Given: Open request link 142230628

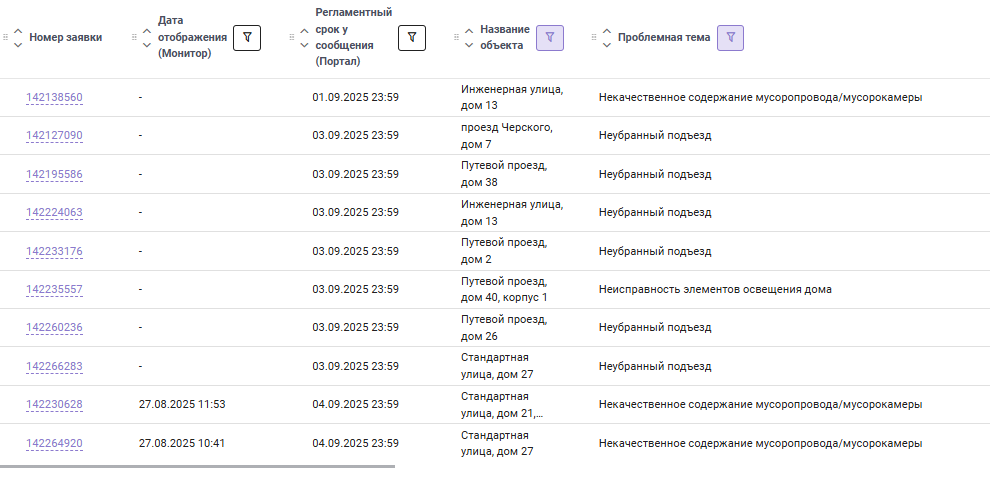Looking at the screenshot, I should point(54,404).
